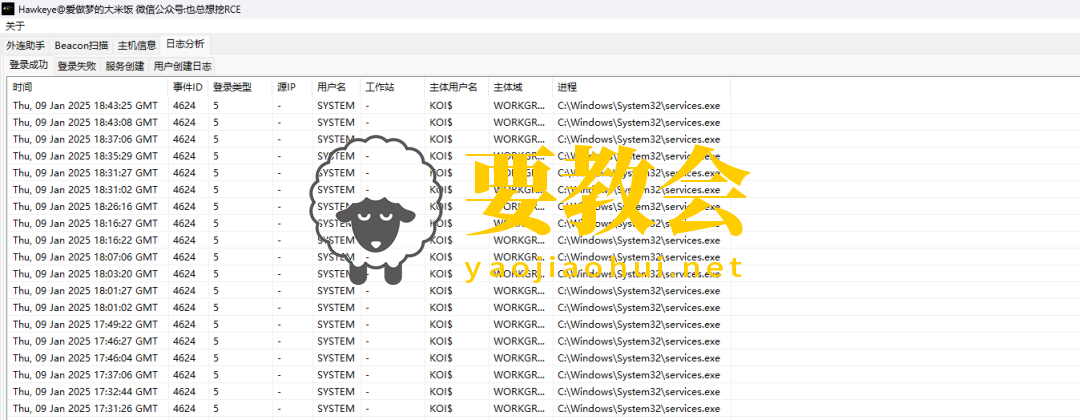Sort by the 主体域 column header
This screenshot has width=1080, height=420.
(521, 87)
